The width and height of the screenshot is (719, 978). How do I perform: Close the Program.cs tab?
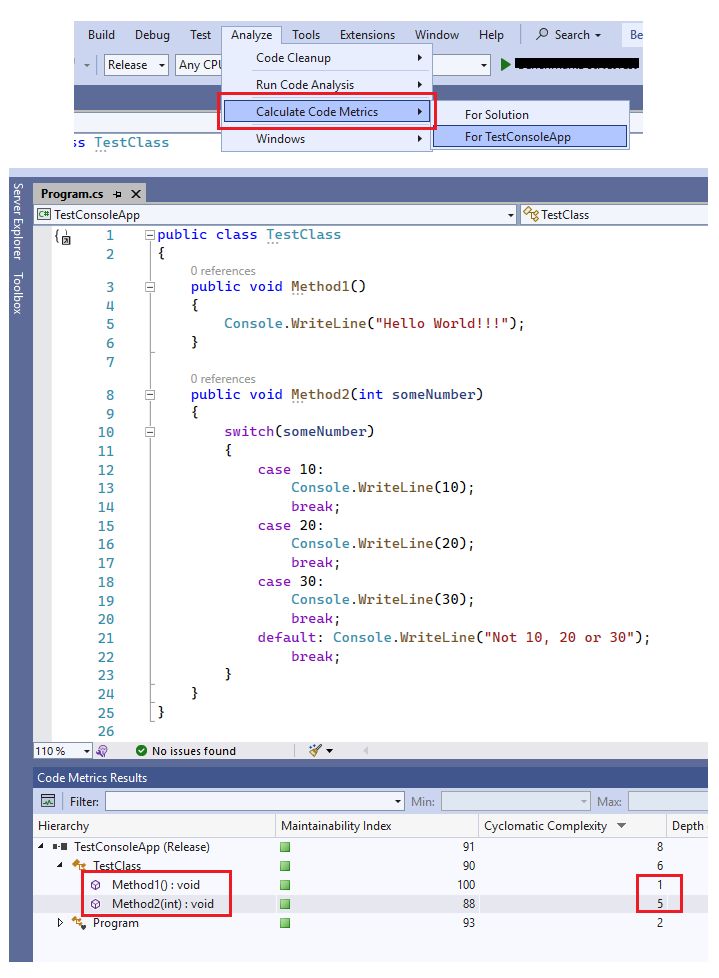tap(135, 194)
